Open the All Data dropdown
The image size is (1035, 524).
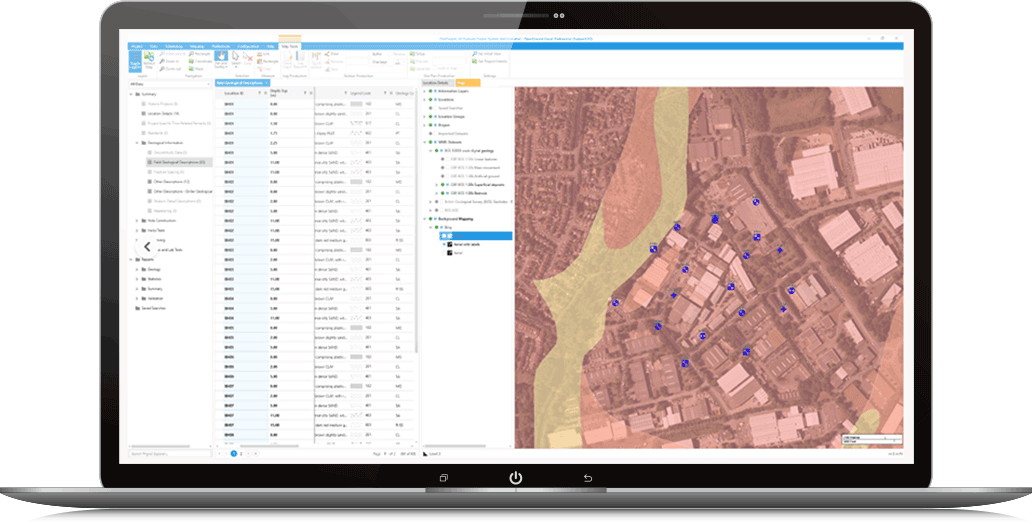click(171, 84)
